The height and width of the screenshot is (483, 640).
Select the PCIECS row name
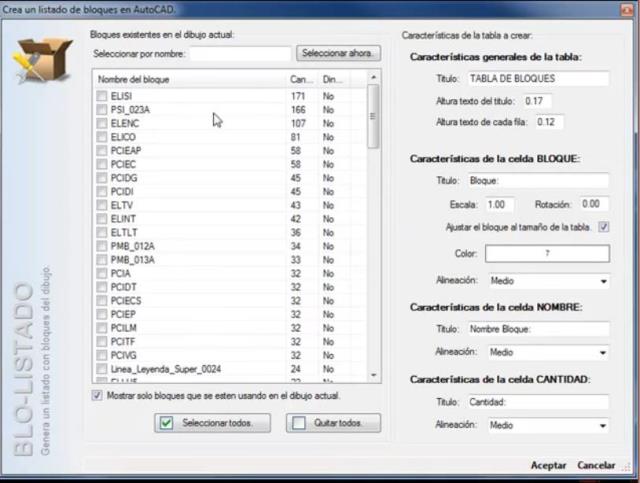[x=126, y=300]
